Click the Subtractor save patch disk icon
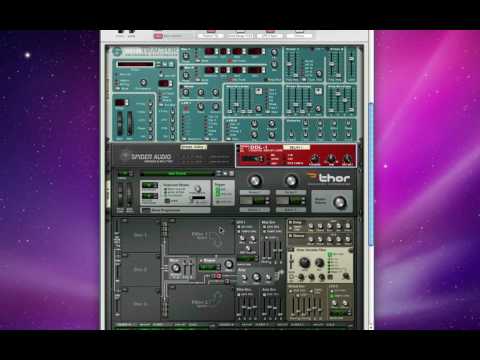480x360 pixels. pyautogui.click(x=171, y=64)
